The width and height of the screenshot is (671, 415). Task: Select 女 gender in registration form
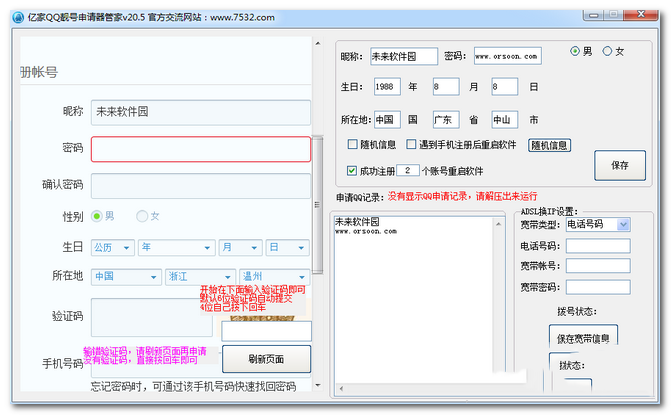(x=142, y=216)
